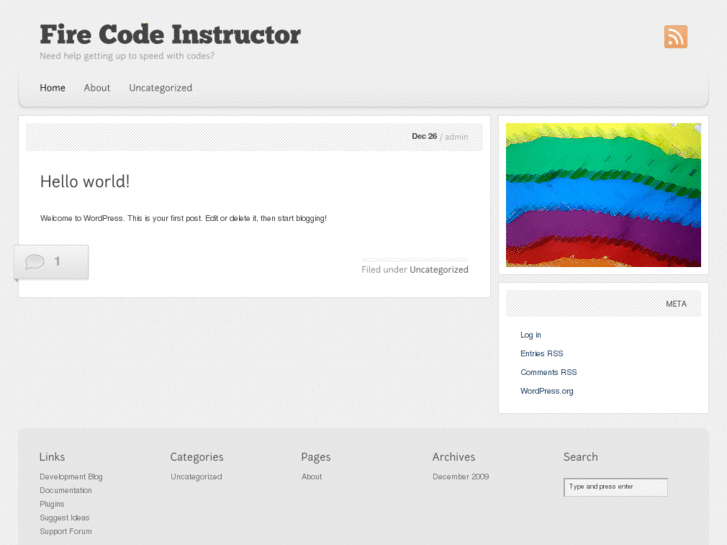Open the admin author link
The image size is (727, 545).
point(456,137)
